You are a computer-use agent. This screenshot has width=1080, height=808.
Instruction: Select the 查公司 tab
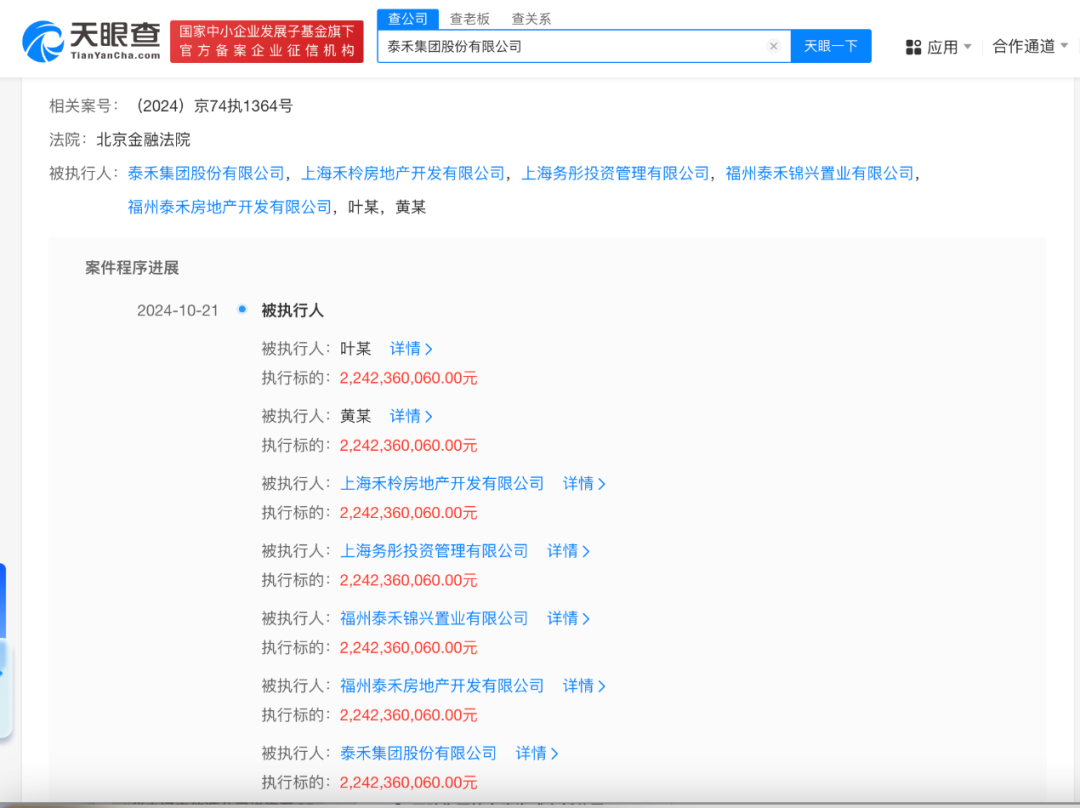(408, 19)
